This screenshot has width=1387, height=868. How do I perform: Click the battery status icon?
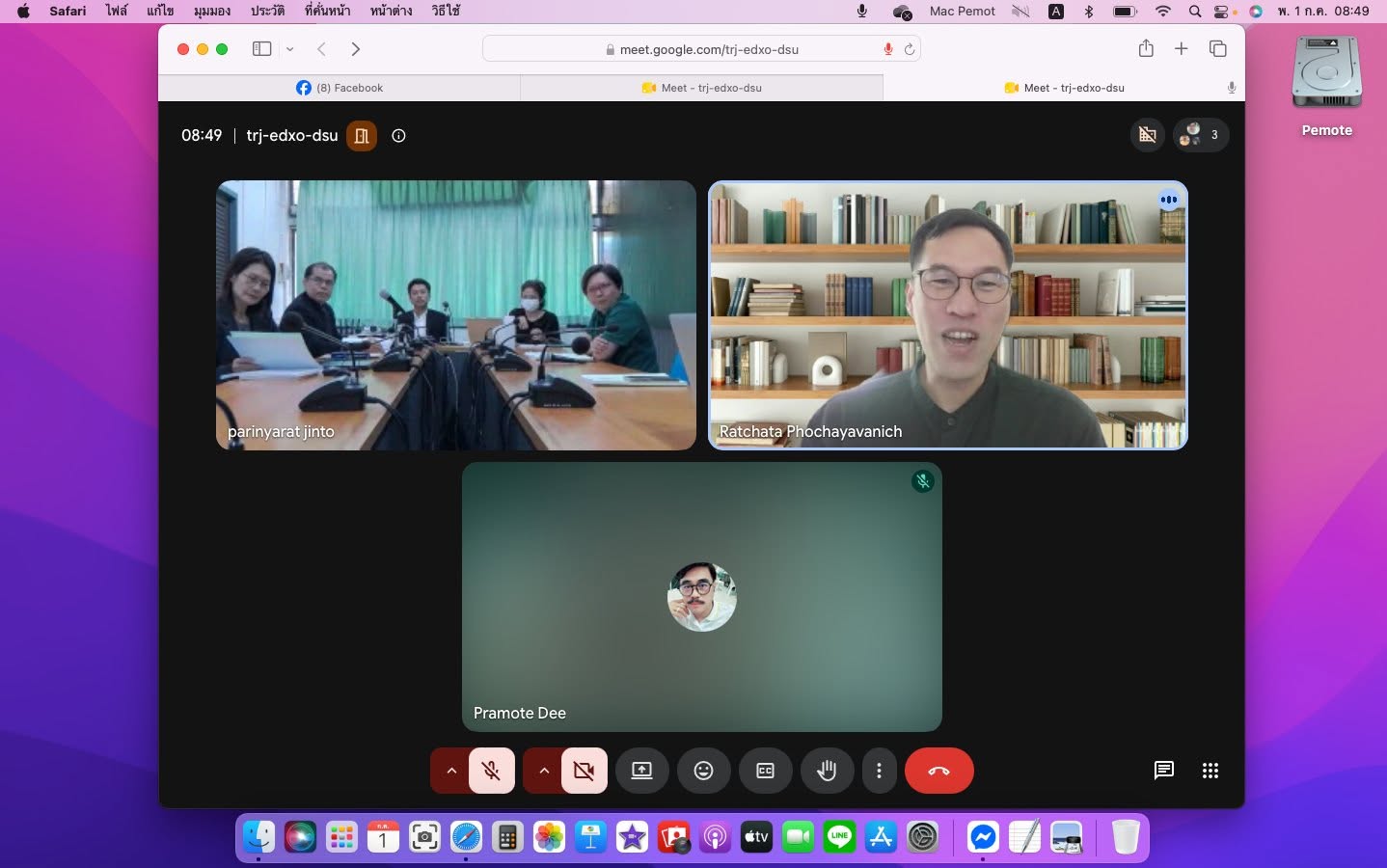1125,11
